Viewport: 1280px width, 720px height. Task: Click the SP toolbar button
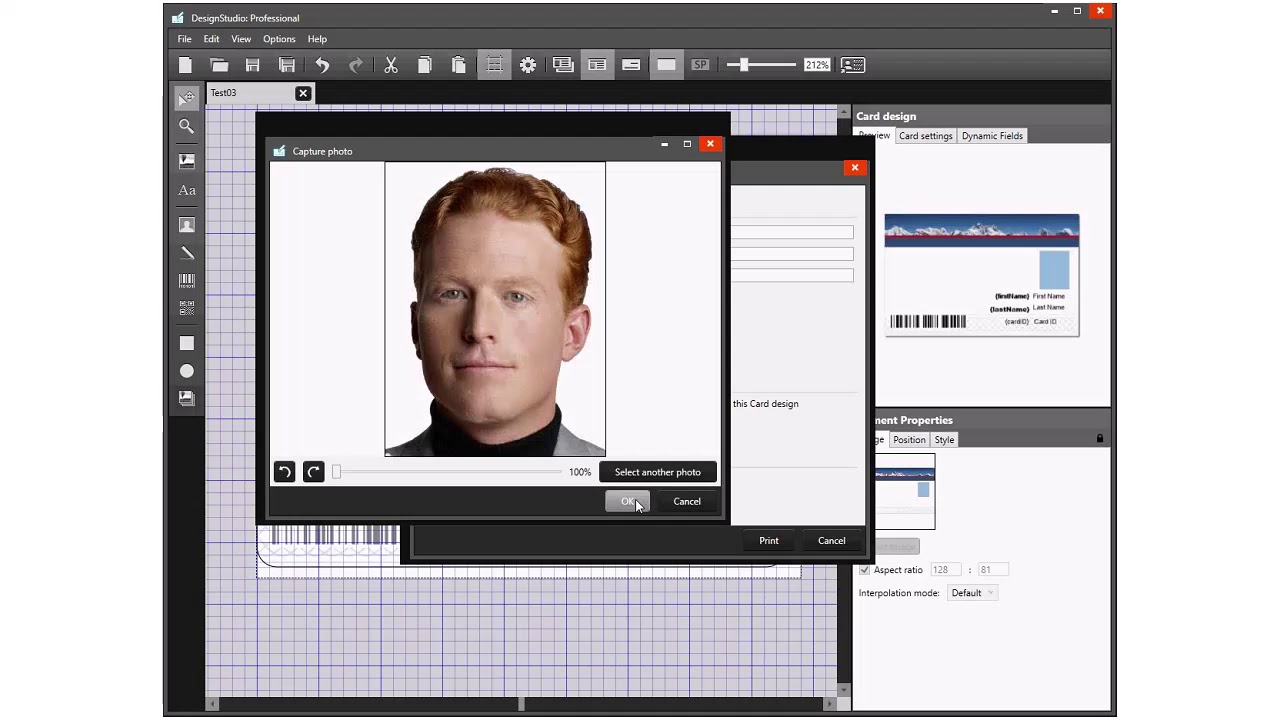pos(700,65)
